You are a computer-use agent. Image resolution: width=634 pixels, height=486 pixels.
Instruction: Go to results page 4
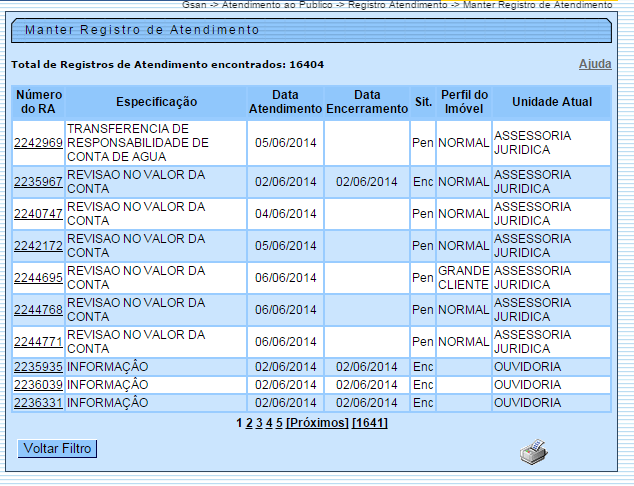[269, 423]
